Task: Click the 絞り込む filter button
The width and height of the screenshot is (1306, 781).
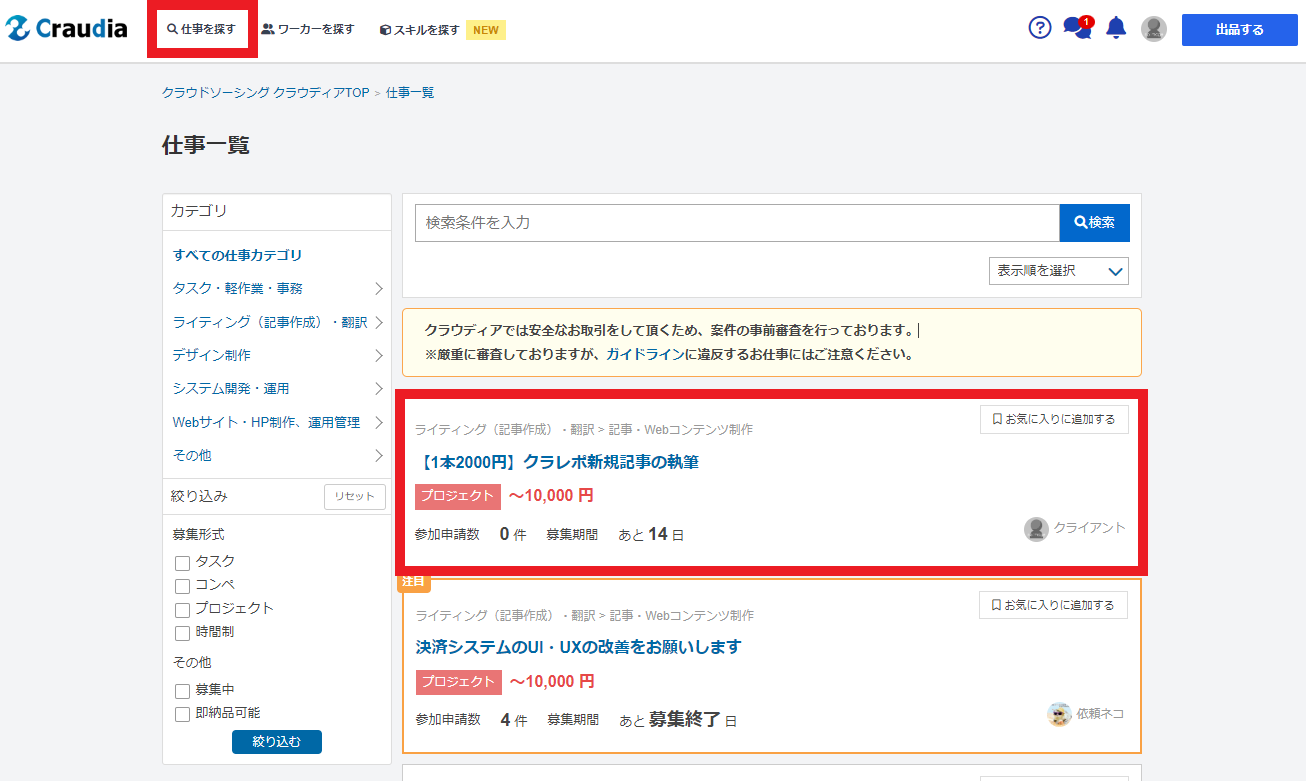Action: pos(277,742)
